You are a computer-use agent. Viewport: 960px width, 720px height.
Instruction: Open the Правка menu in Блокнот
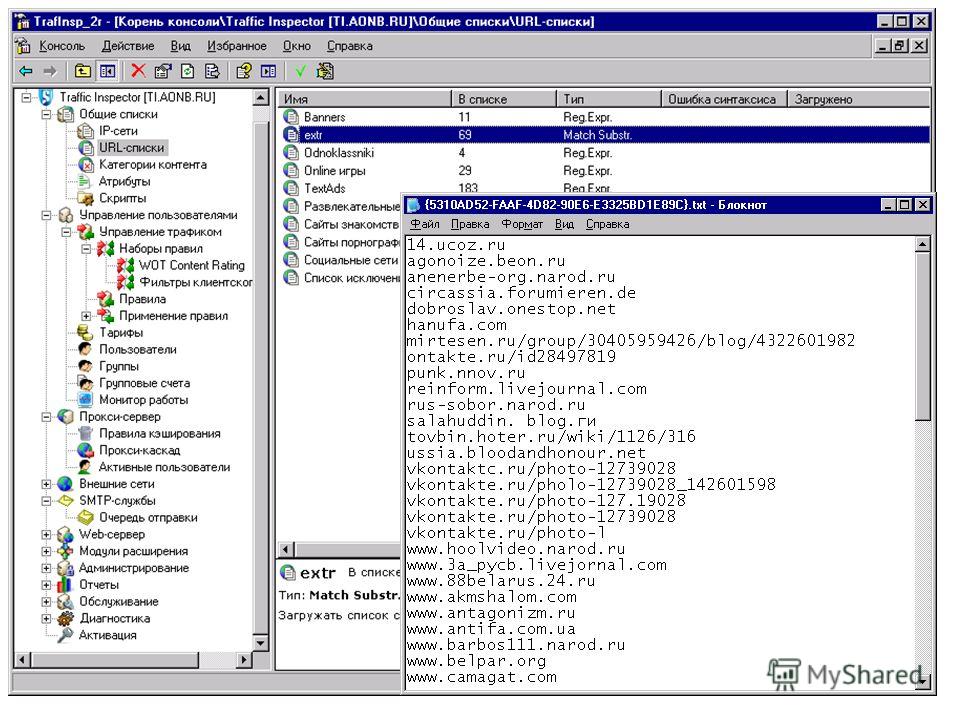(x=470, y=225)
